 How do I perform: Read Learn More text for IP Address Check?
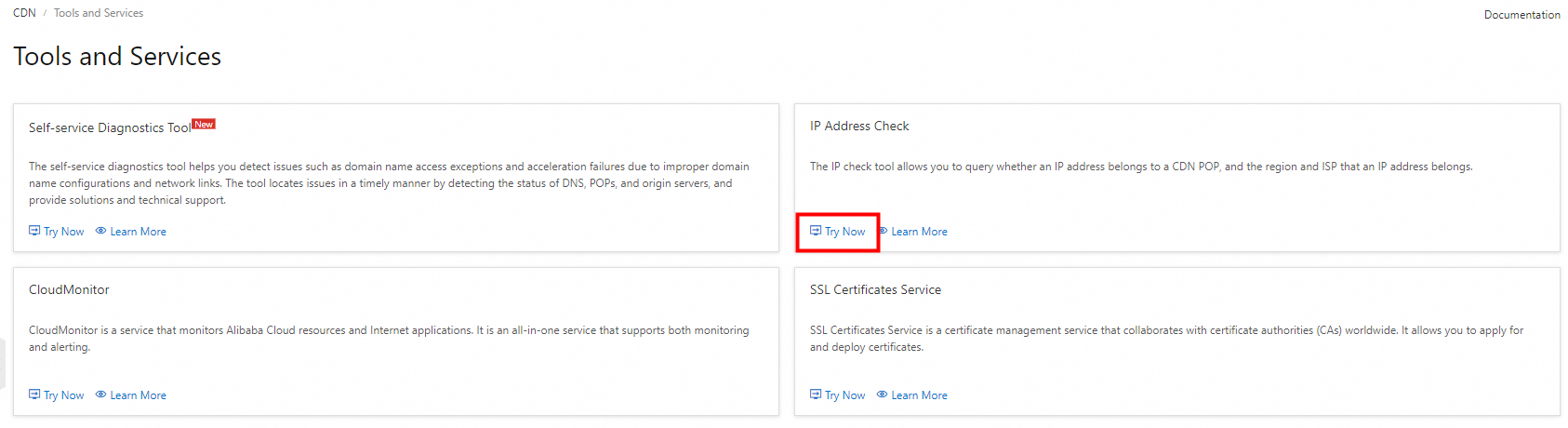coord(920,232)
